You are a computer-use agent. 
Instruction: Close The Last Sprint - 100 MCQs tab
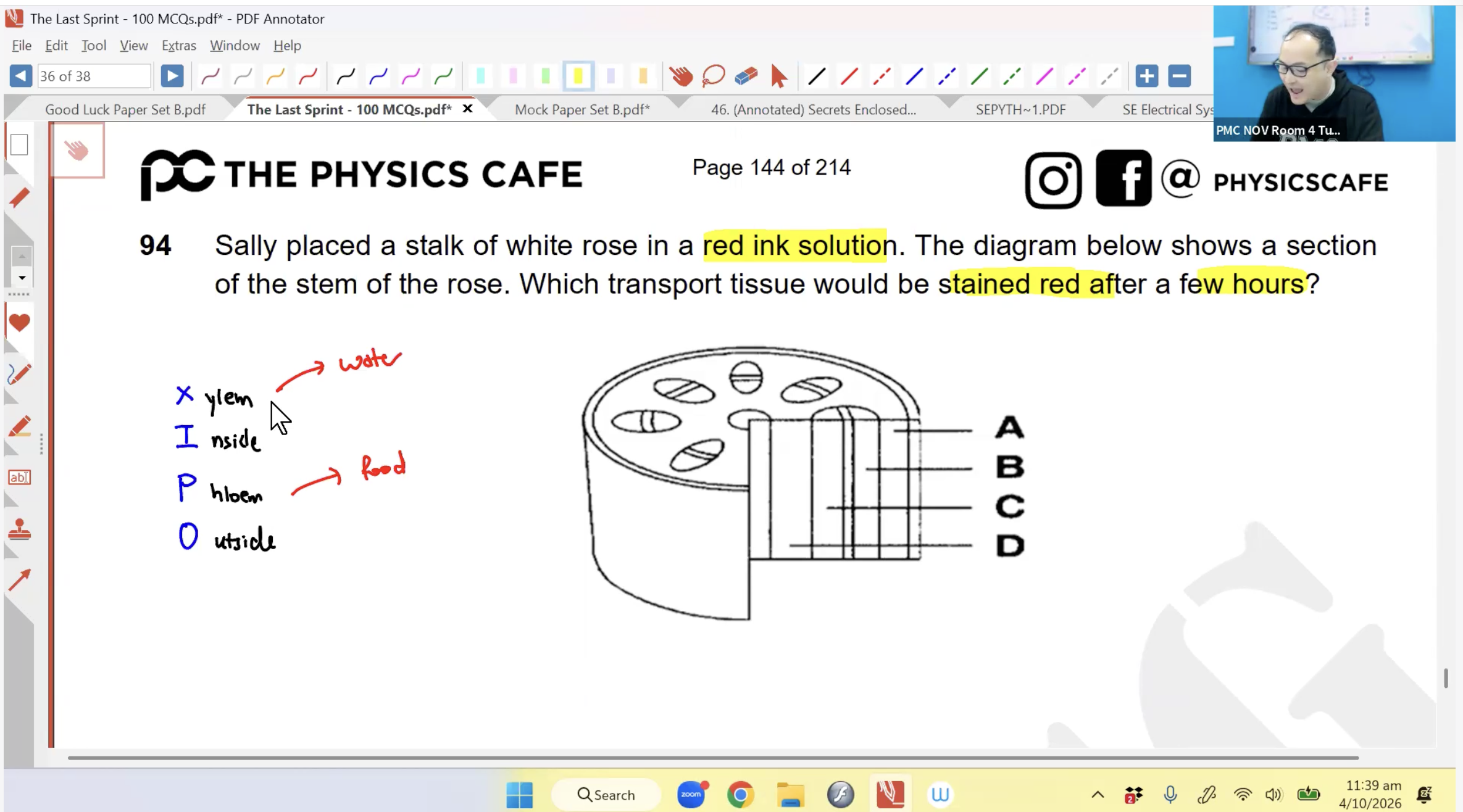coord(468,109)
